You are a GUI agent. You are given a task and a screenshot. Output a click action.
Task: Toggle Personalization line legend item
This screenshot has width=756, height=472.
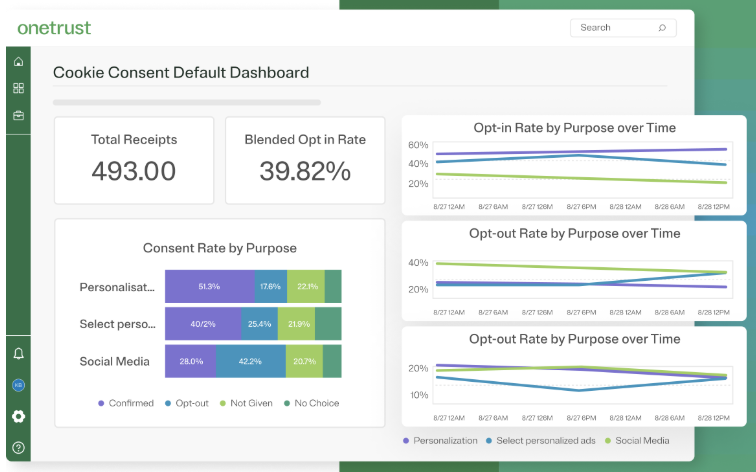(x=439, y=440)
